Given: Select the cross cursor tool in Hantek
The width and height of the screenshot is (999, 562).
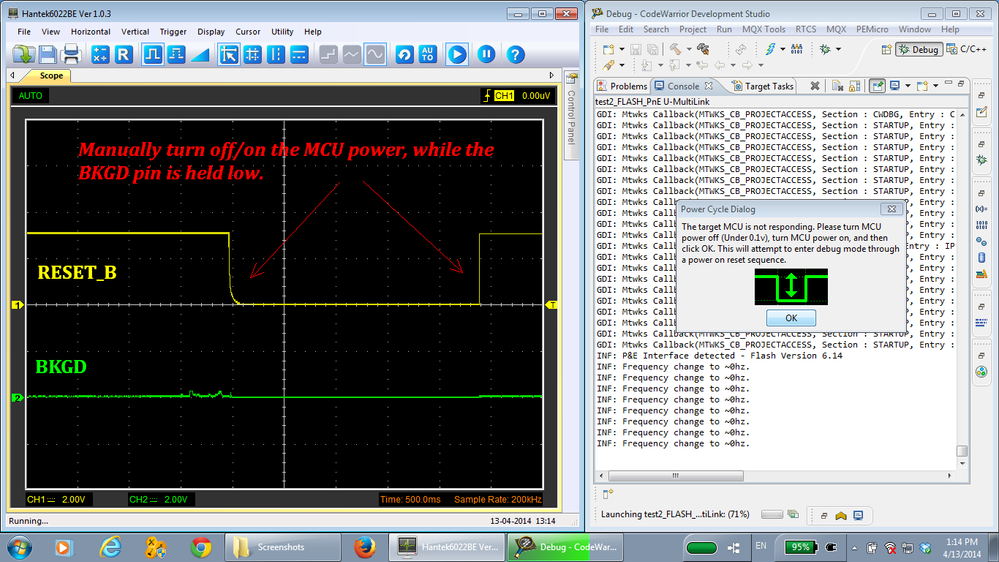Looking at the screenshot, I should tap(252, 55).
